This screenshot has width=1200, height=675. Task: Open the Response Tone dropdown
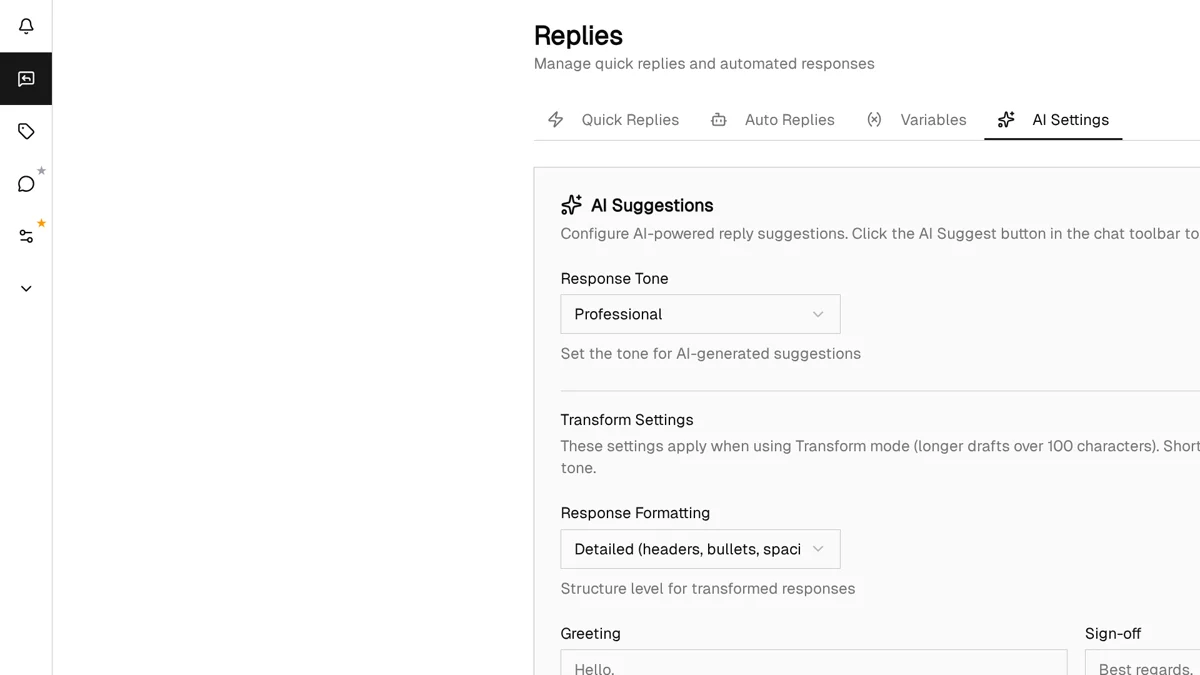700,313
